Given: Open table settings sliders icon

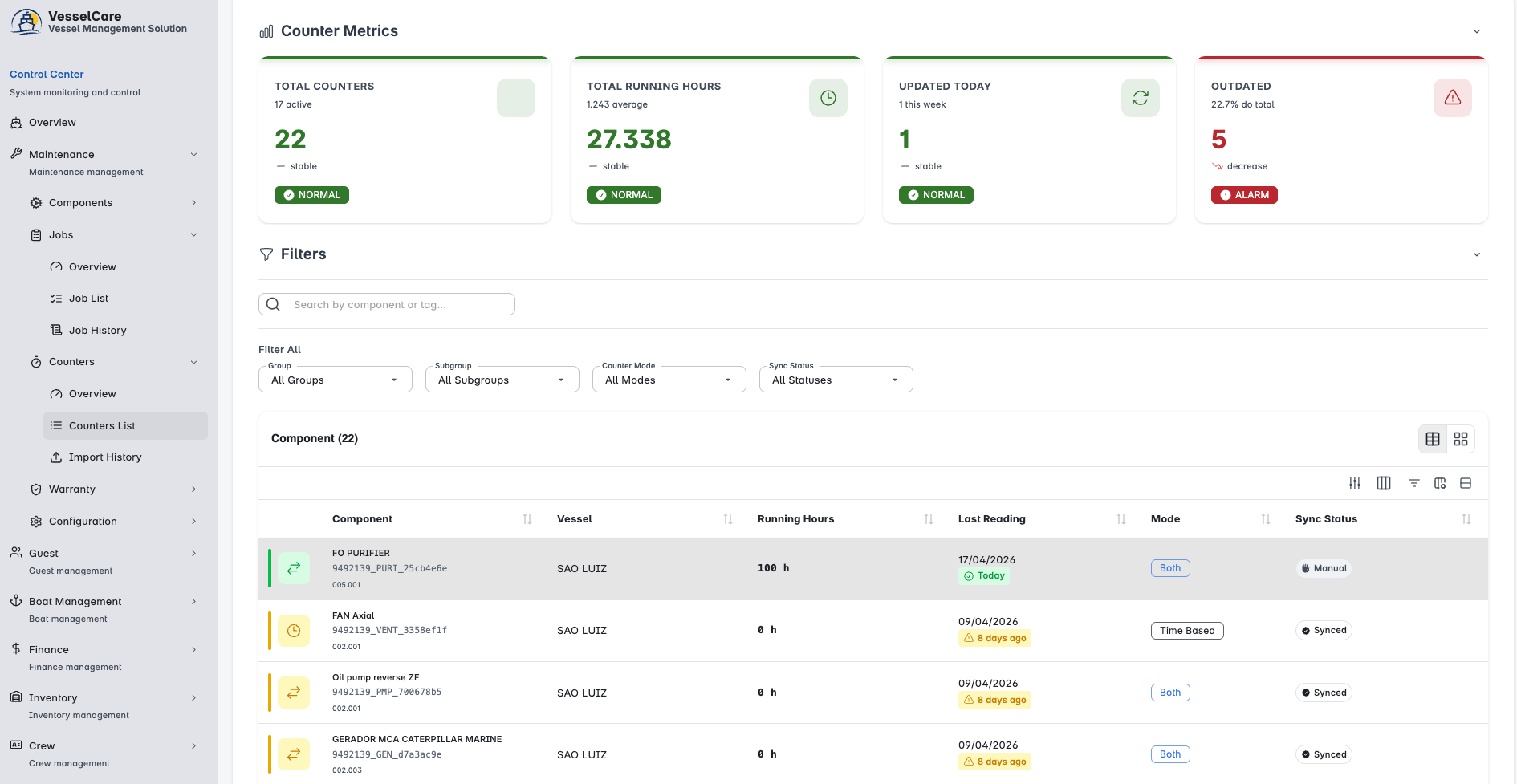Looking at the screenshot, I should [x=1355, y=483].
